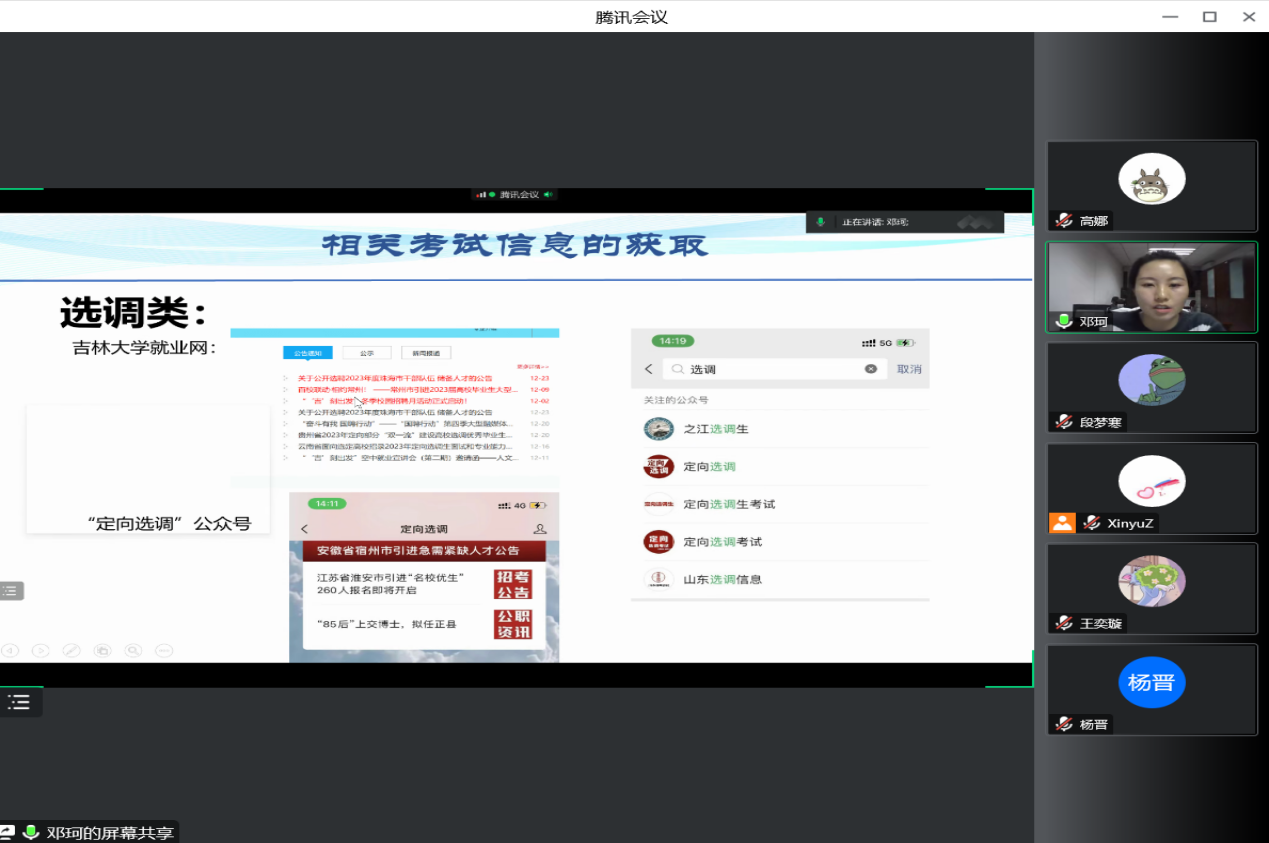
Task: Open the white list menu below shared screen
Action: click(19, 702)
